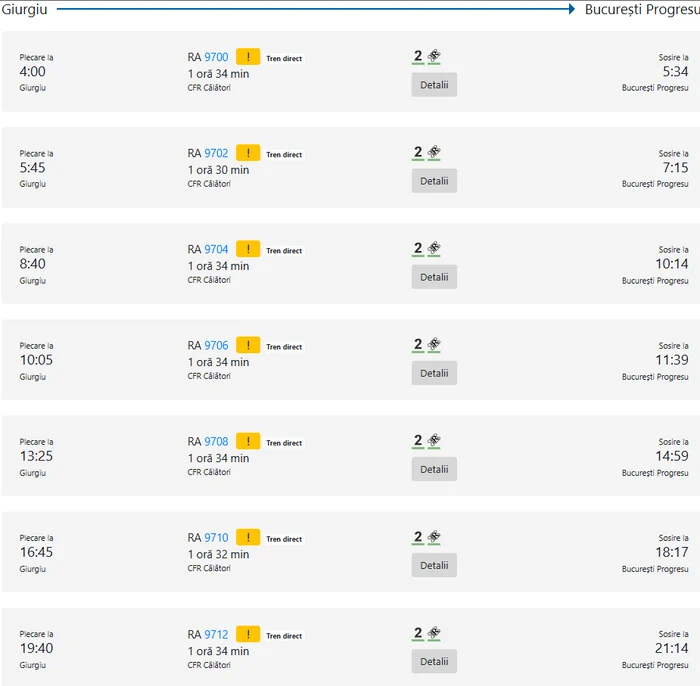
Task: Click the class 2 icon for train 9710
Action: (418, 538)
